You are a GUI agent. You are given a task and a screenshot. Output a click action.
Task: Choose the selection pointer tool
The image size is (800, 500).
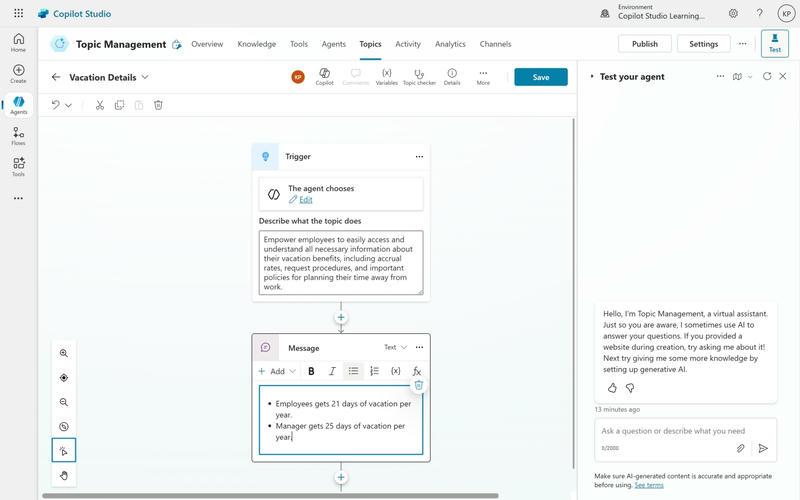[x=64, y=450]
